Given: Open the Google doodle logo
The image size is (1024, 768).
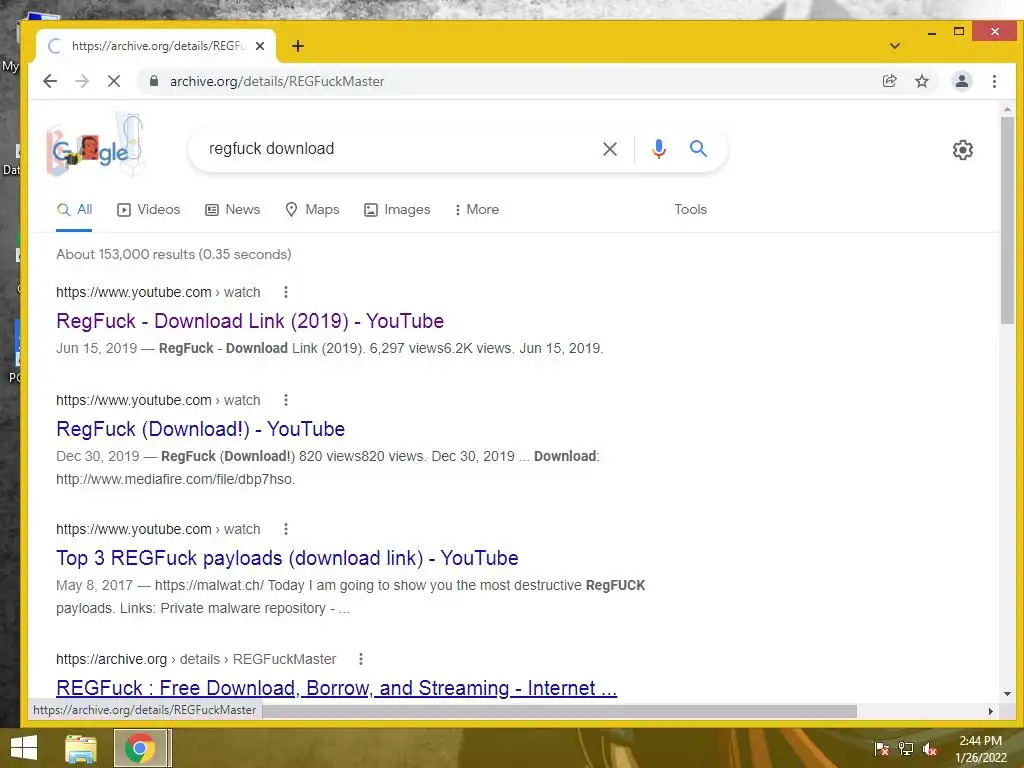Looking at the screenshot, I should [95, 147].
